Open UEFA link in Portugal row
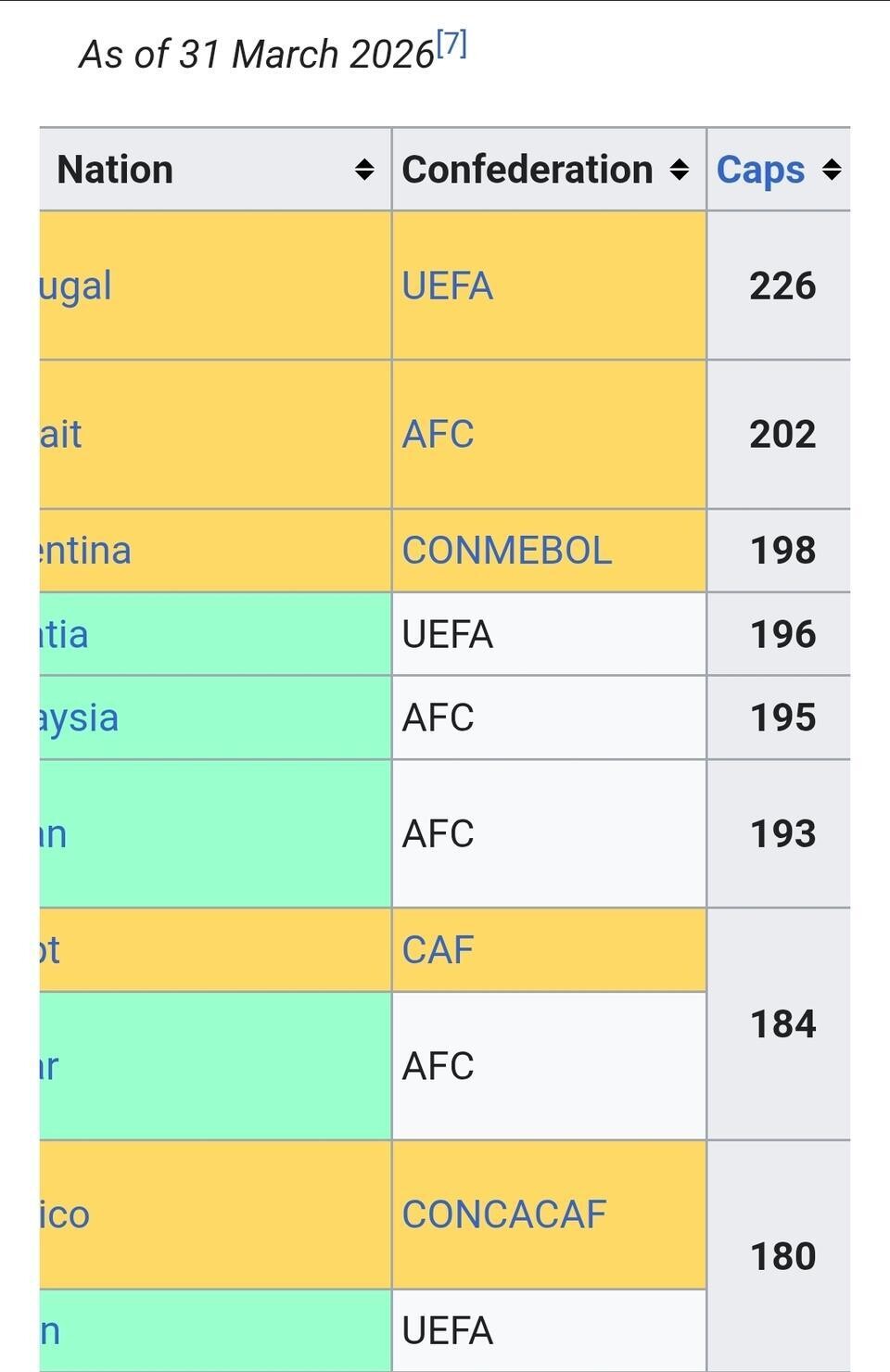Screen dimensions: 890x1372 click(x=447, y=286)
